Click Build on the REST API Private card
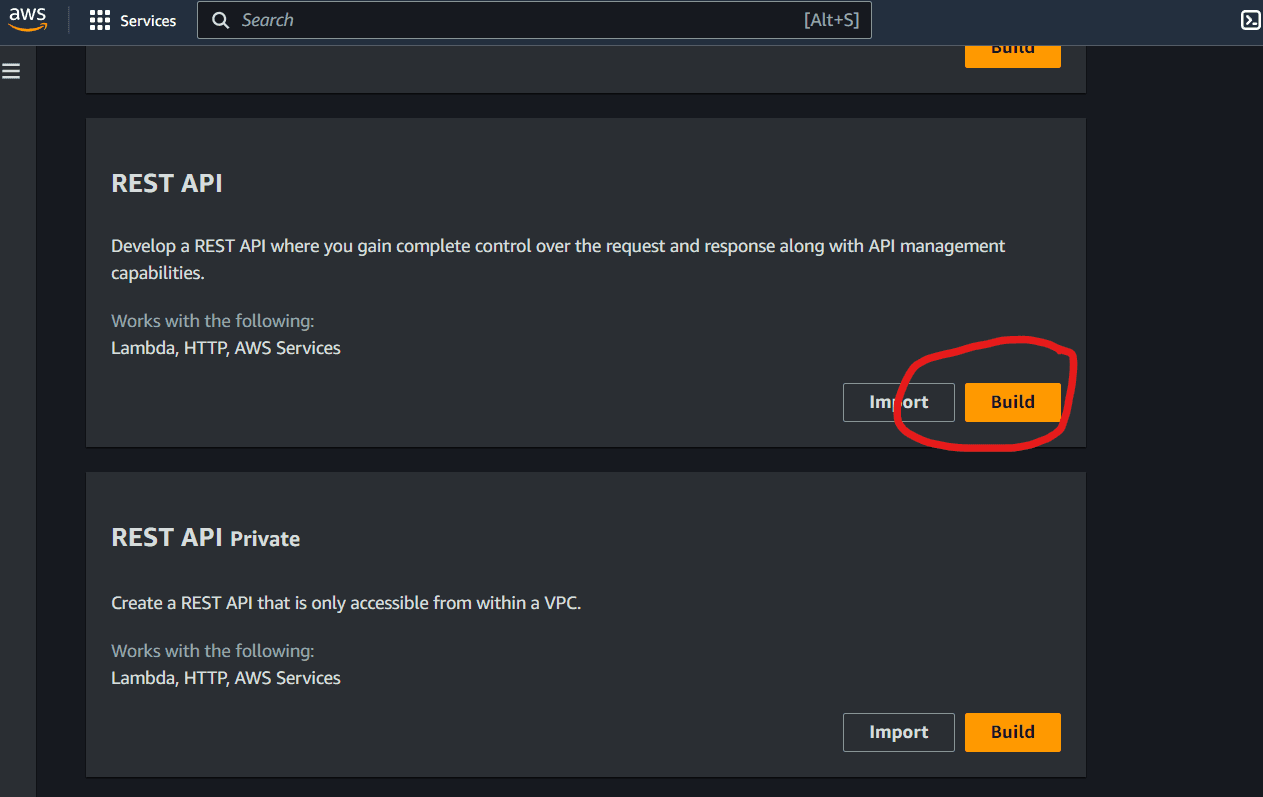 pos(1012,732)
